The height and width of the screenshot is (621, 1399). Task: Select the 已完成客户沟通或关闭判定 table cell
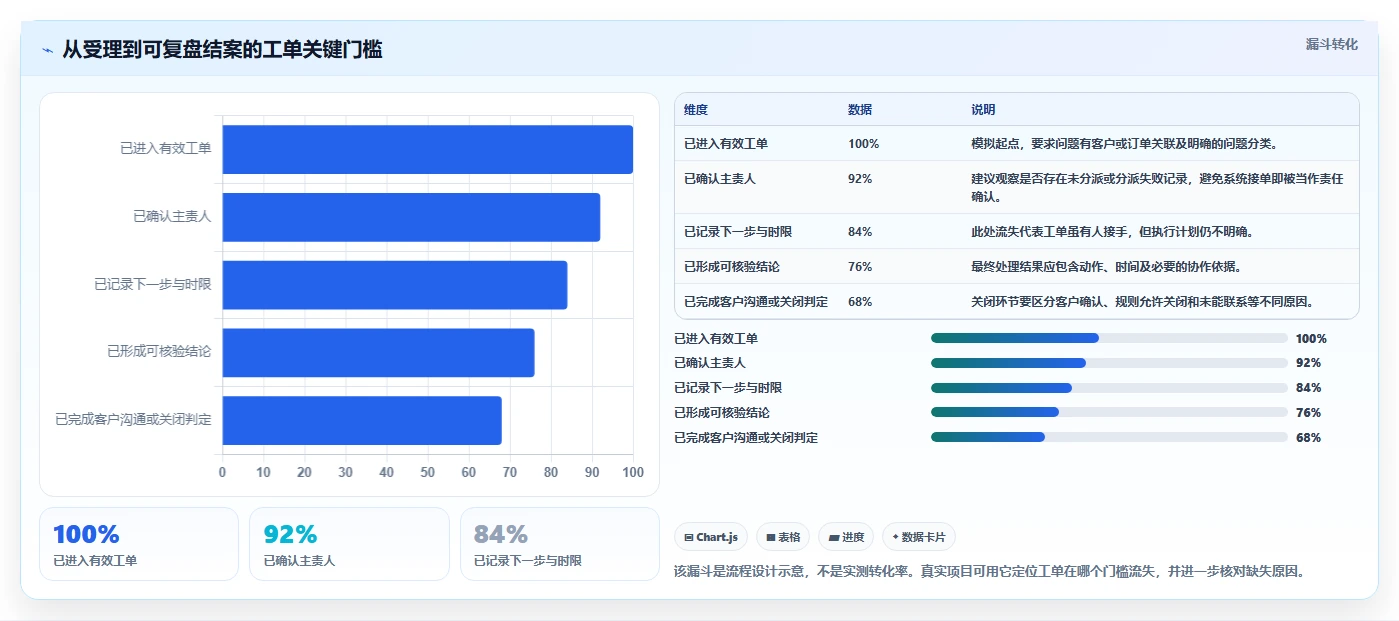[x=756, y=302]
